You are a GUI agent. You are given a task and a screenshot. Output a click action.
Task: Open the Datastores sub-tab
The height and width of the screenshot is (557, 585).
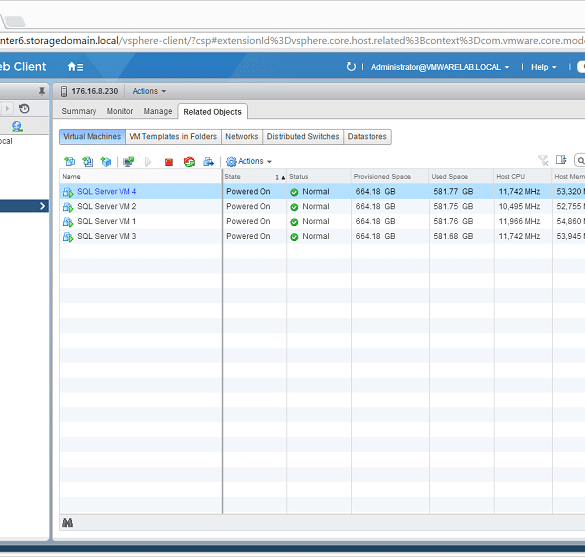367,137
